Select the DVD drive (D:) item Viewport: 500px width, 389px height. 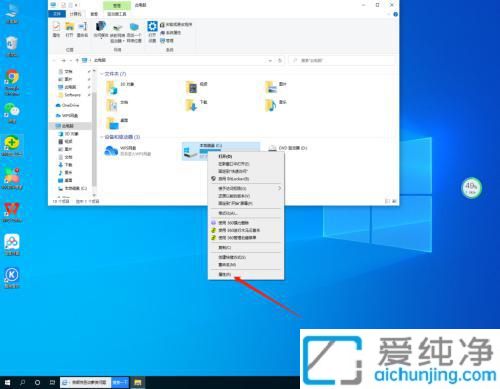point(288,148)
